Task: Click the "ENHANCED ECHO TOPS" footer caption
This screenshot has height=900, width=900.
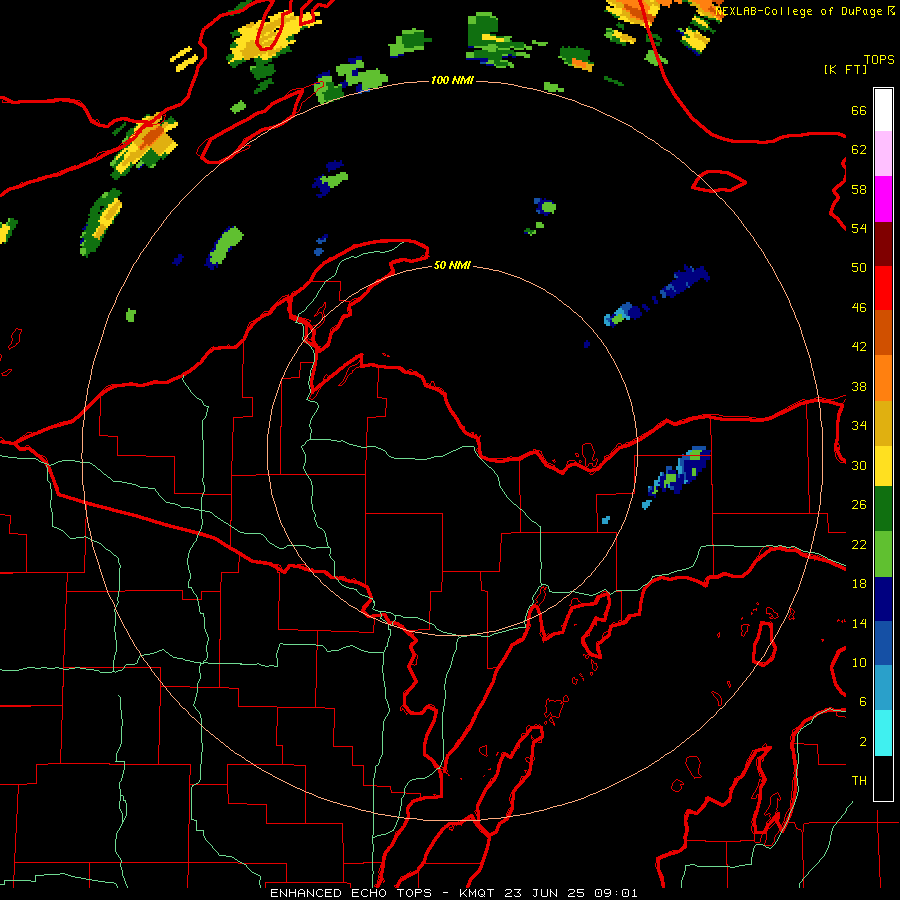Action: pyautogui.click(x=355, y=893)
